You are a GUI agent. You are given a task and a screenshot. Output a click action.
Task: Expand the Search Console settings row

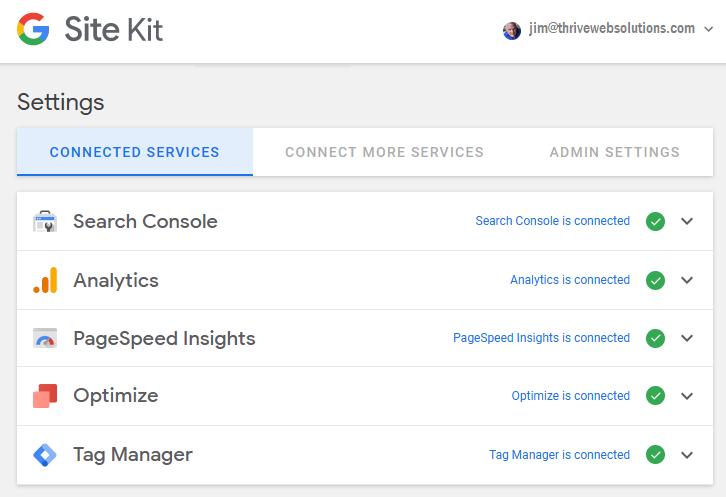tap(687, 222)
